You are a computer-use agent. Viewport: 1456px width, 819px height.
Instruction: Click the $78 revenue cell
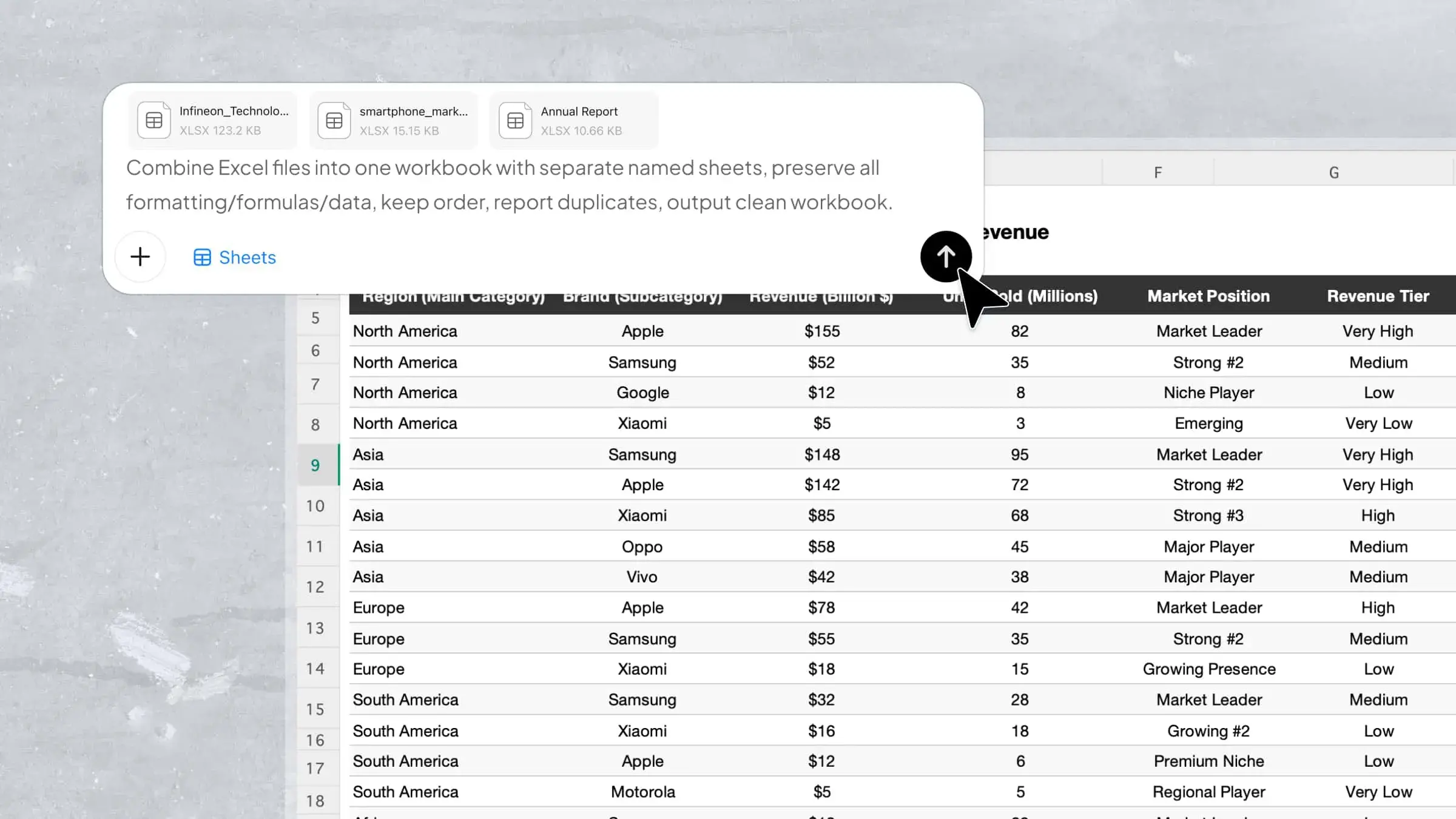tap(822, 607)
